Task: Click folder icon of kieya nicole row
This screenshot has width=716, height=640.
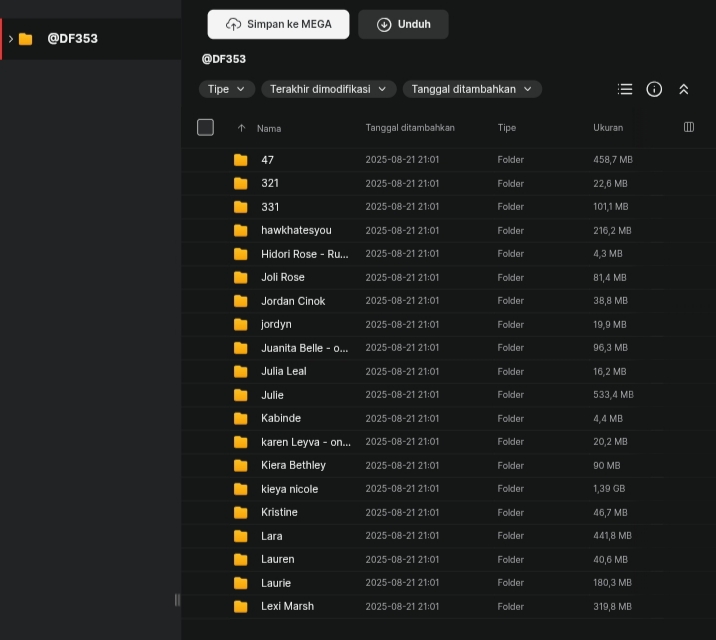Action: [x=241, y=489]
